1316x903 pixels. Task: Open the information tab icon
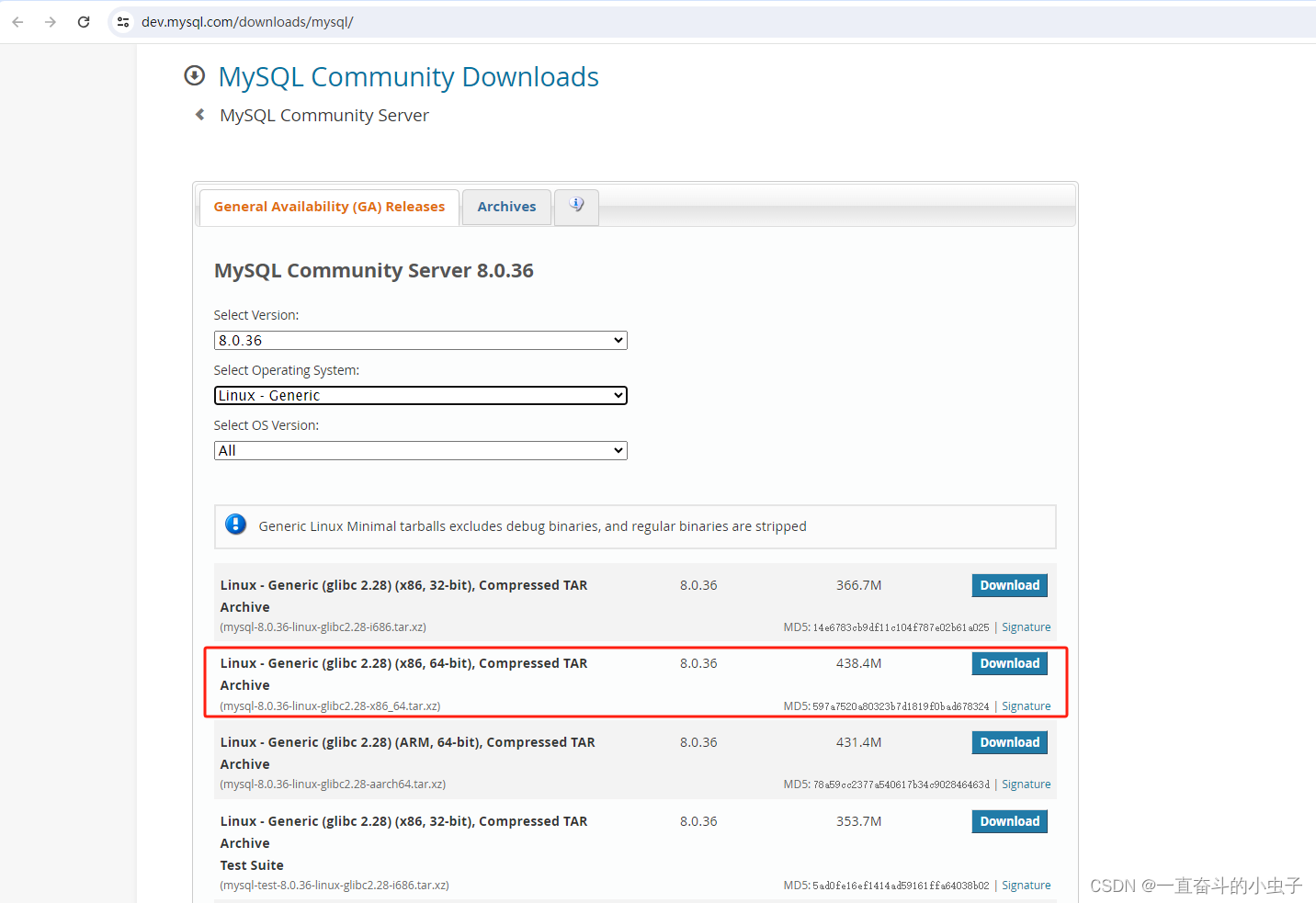(576, 206)
